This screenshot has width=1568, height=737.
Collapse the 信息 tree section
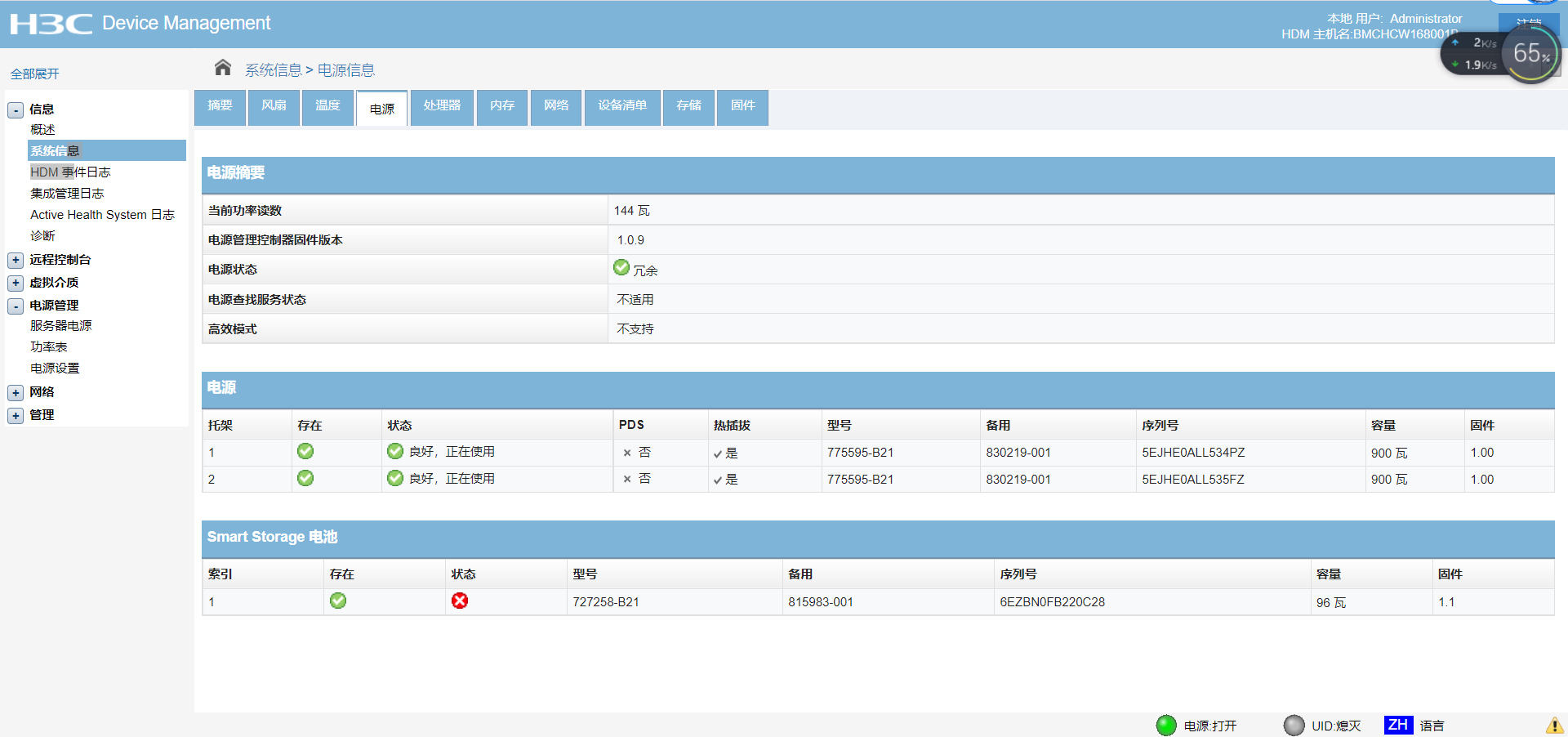tap(16, 109)
